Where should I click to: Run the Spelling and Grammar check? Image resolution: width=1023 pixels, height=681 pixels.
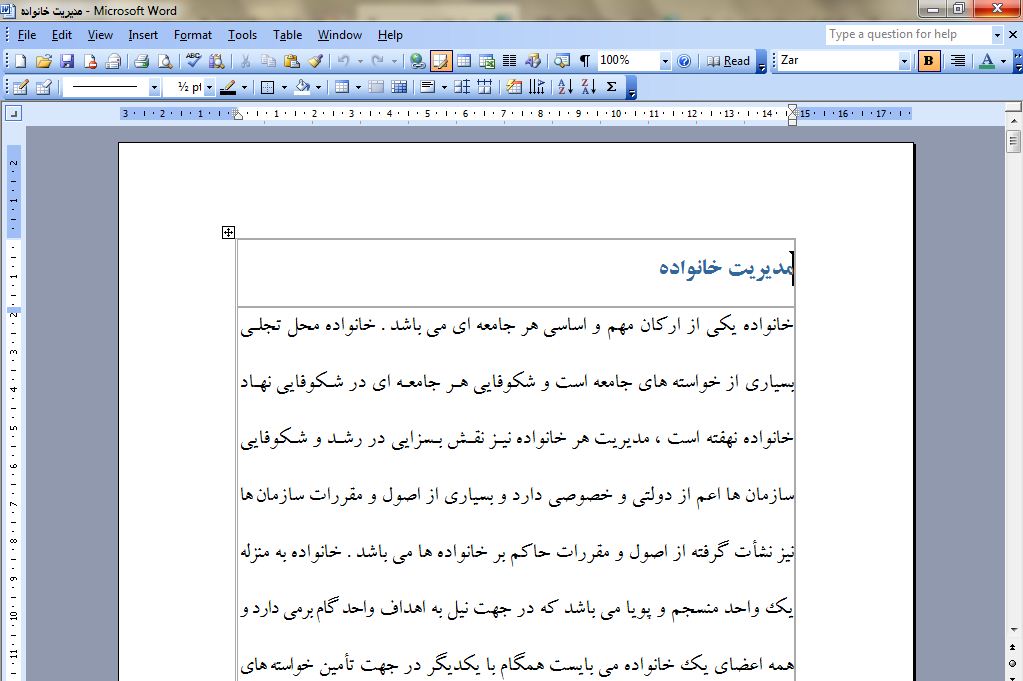click(193, 61)
